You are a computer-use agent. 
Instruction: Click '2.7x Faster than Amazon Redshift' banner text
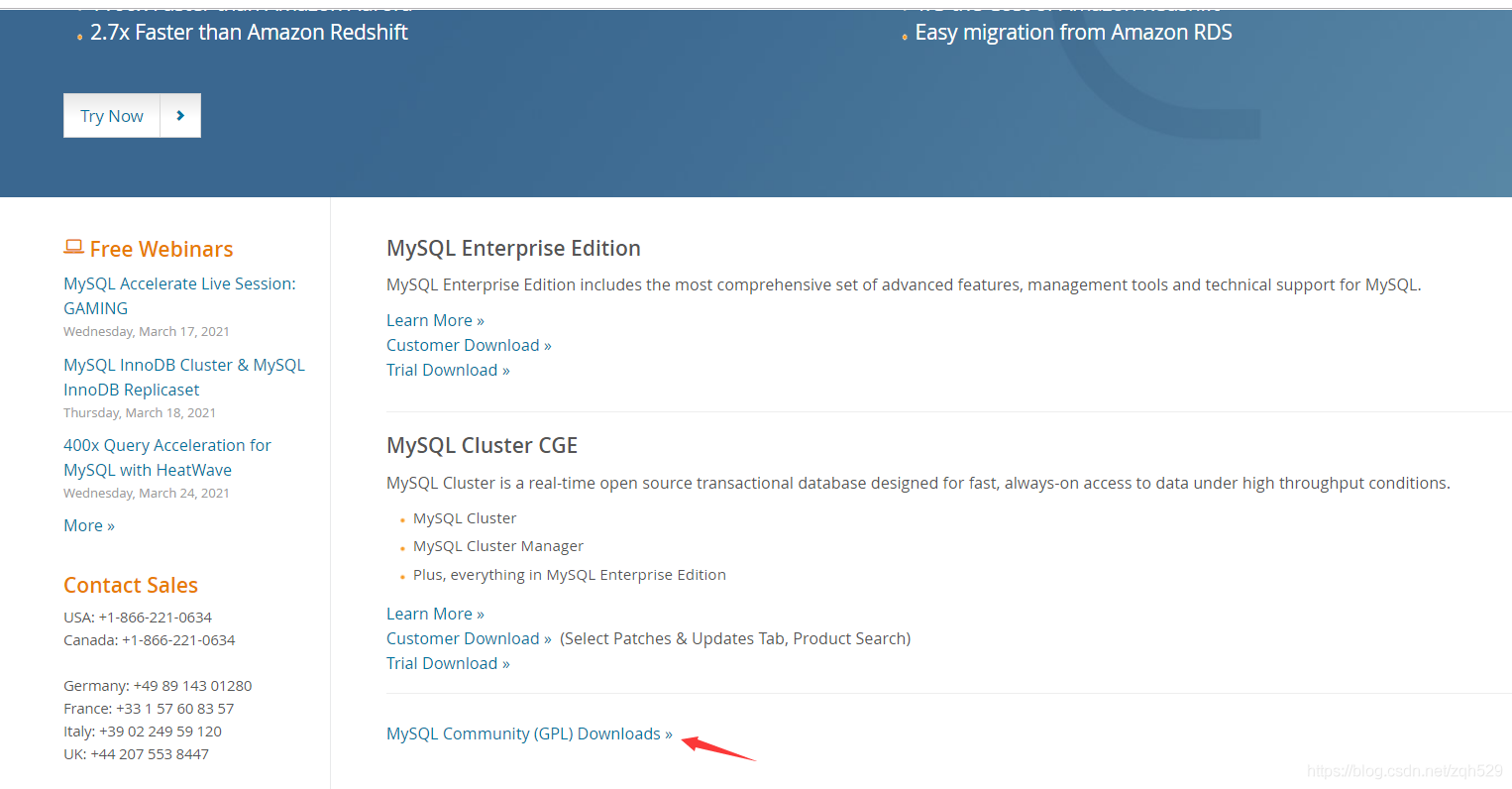(249, 33)
